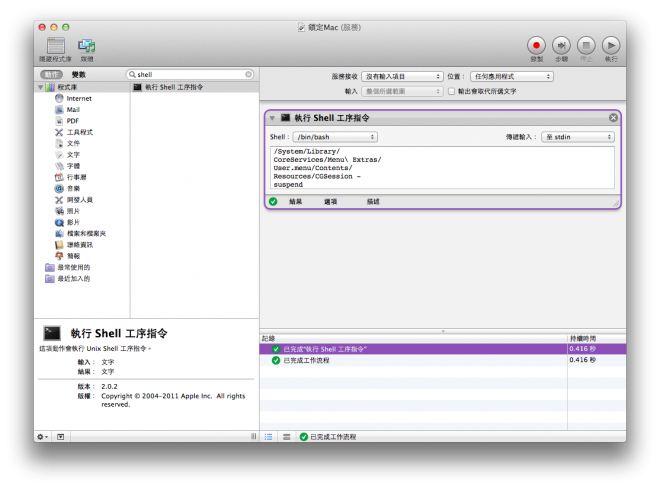660x489 pixels.
Task: Click the Step (步驟) toolbar button
Action: point(561,45)
